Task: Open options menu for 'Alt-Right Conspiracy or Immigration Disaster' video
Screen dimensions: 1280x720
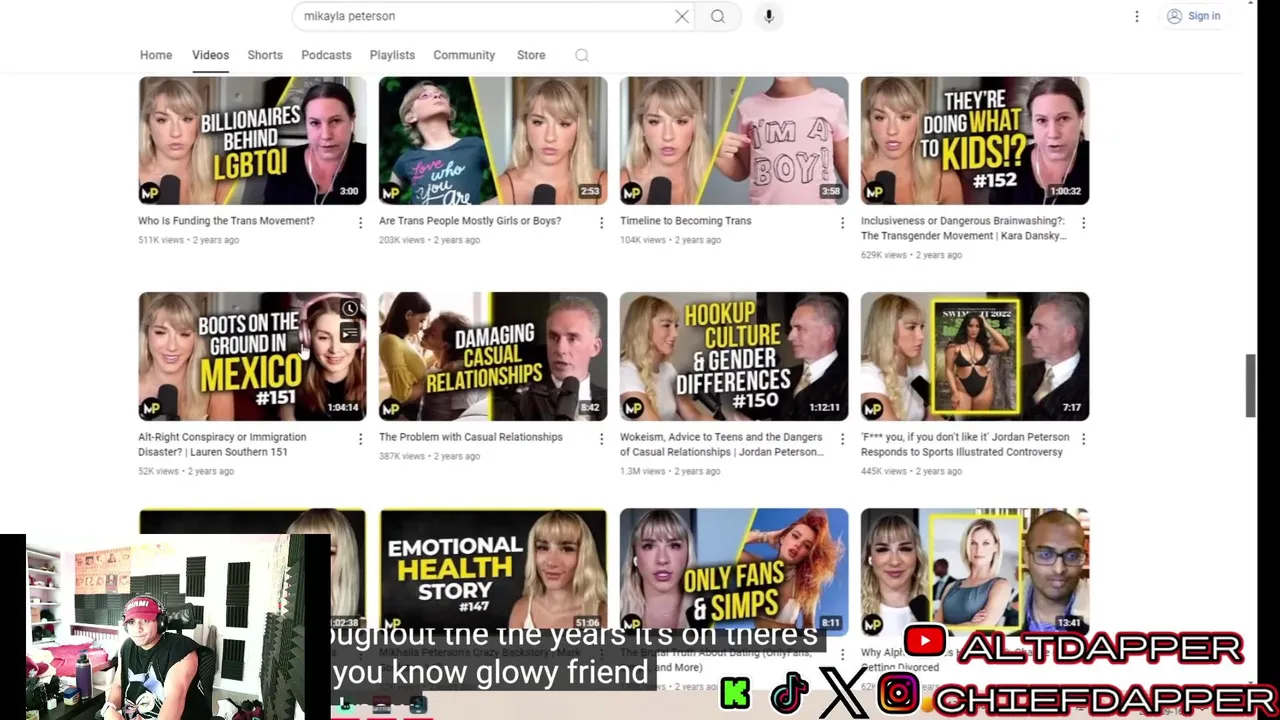Action: [x=360, y=438]
